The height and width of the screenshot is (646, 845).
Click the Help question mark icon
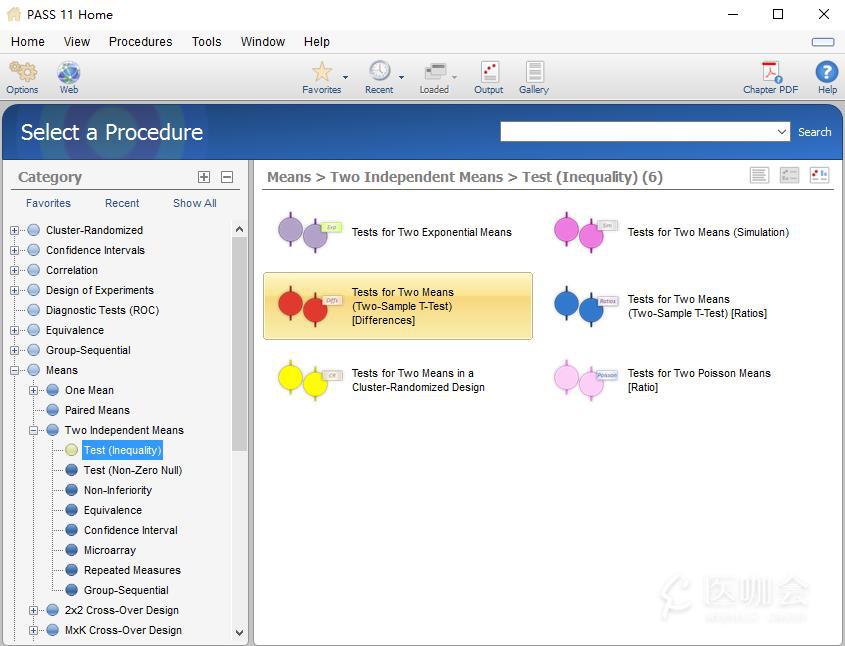pyautogui.click(x=826, y=72)
